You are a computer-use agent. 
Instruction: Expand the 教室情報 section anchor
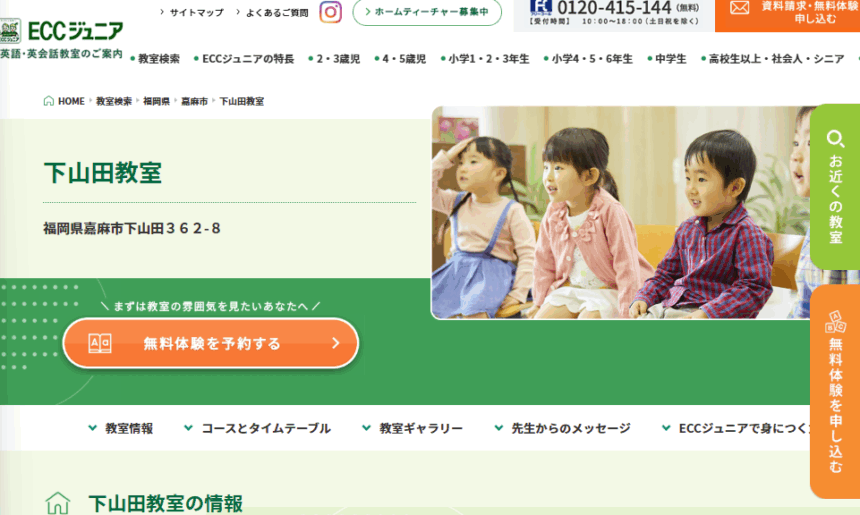pos(121,428)
